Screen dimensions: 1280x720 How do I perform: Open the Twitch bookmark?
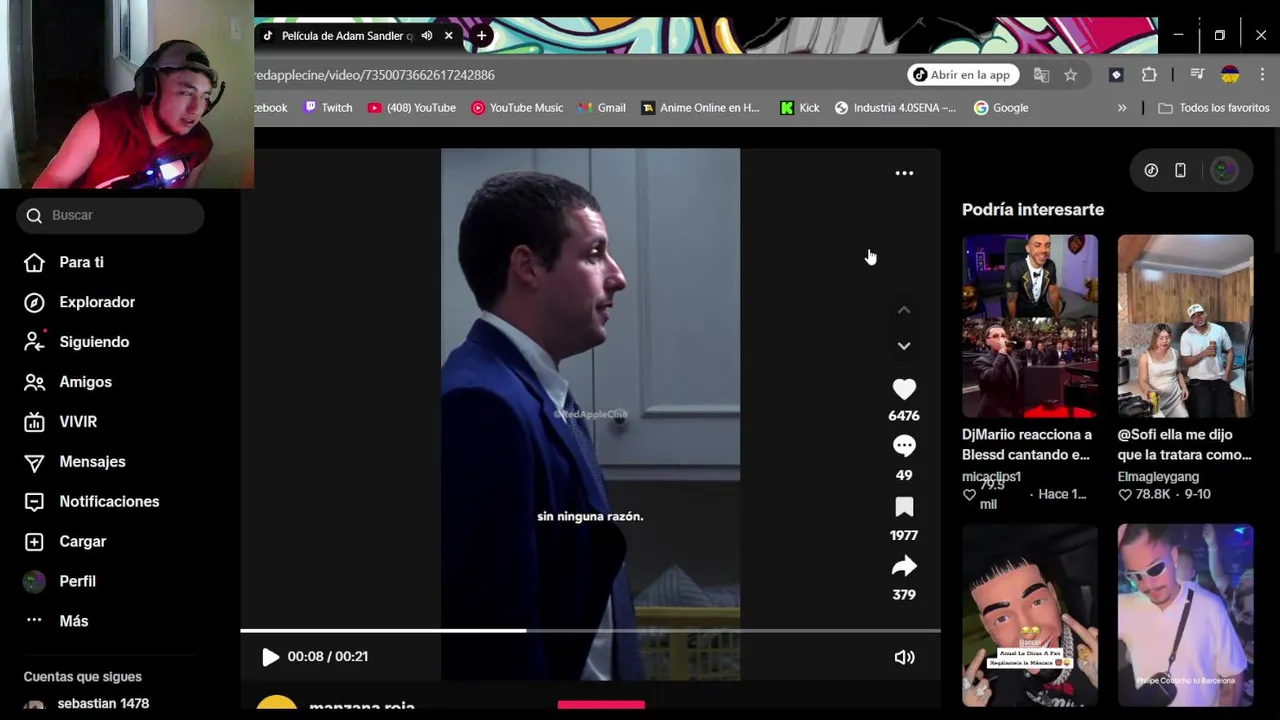[x=328, y=108]
